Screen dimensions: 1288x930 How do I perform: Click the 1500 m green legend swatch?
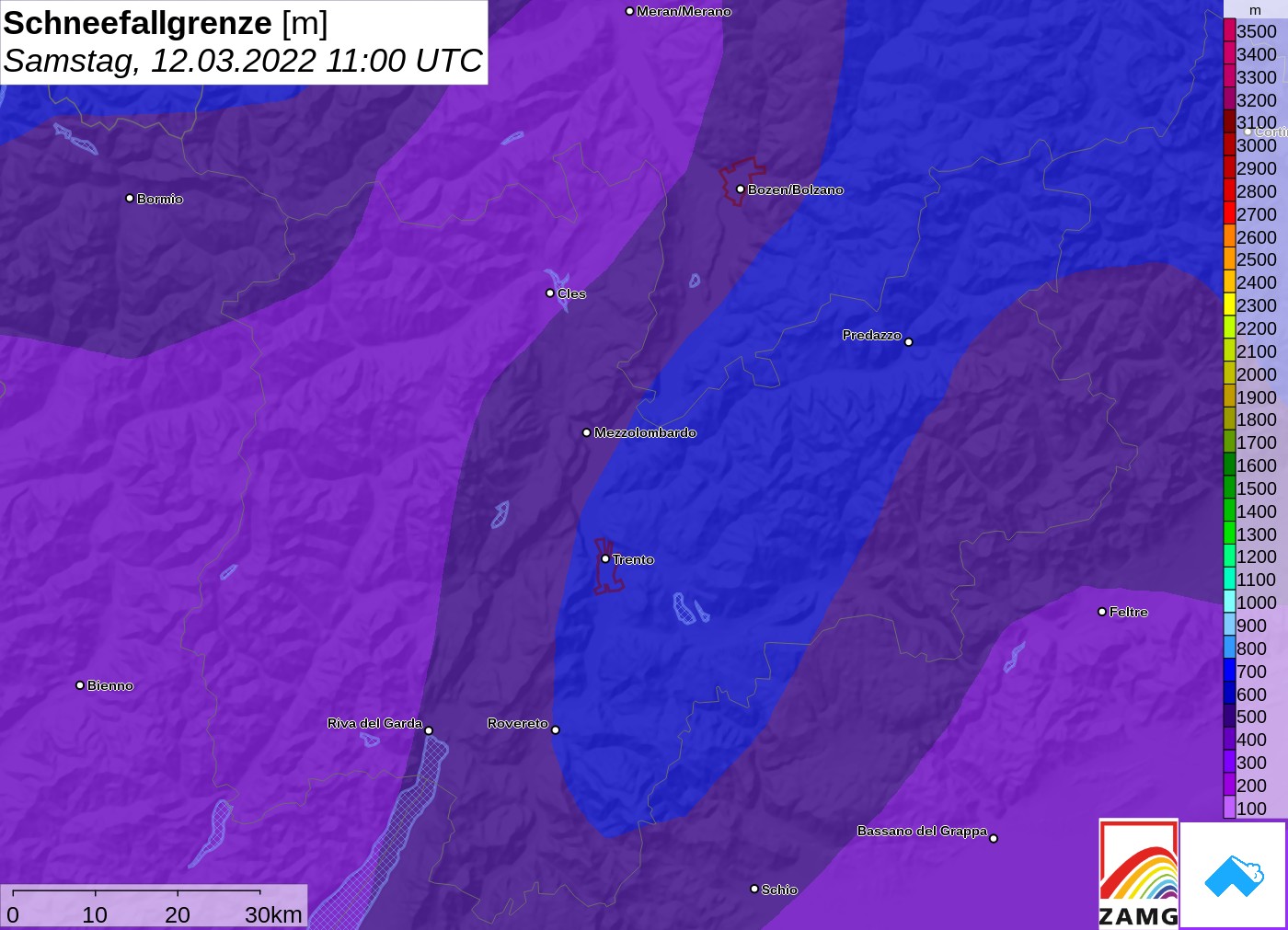(1229, 488)
